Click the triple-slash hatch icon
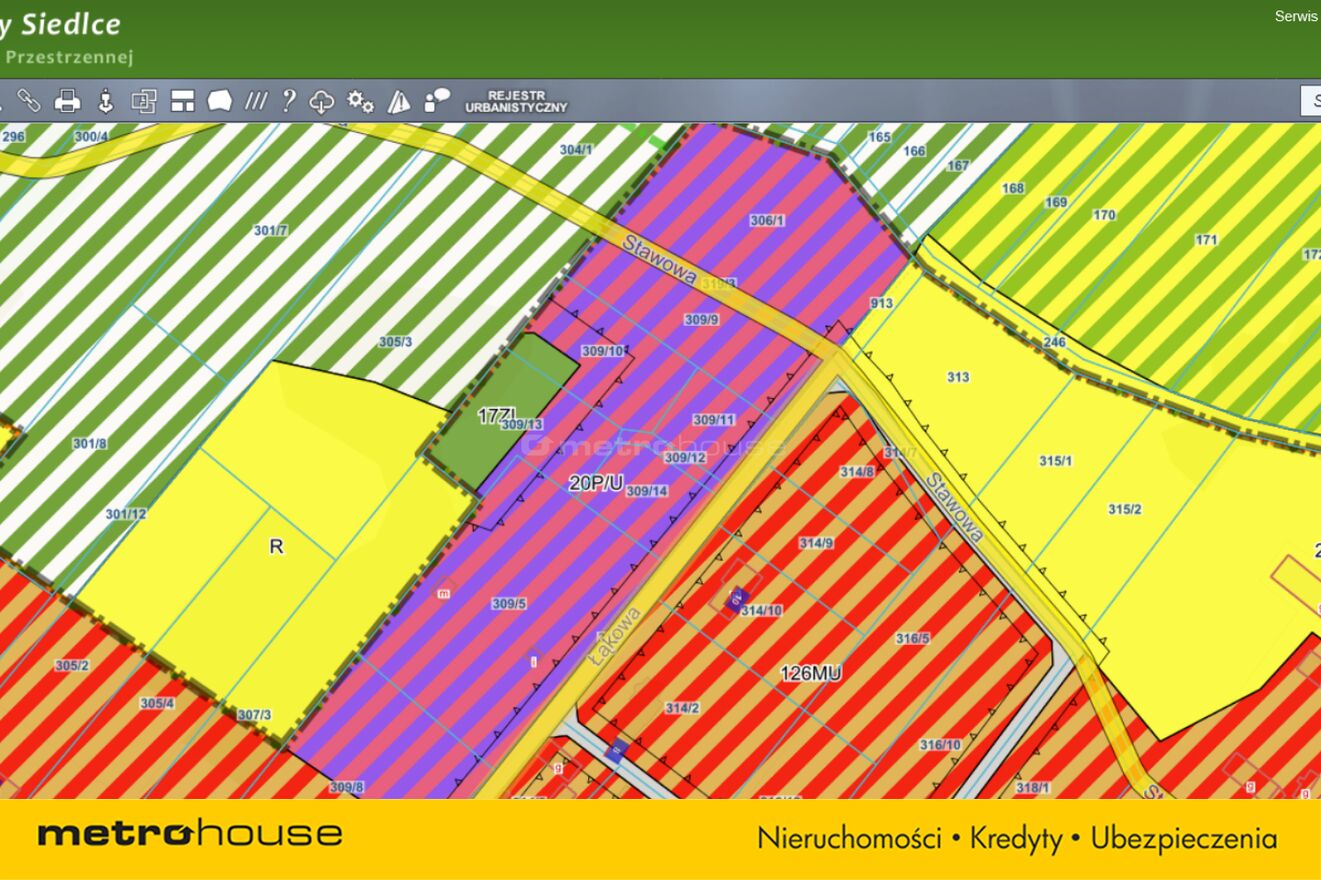 [x=256, y=100]
